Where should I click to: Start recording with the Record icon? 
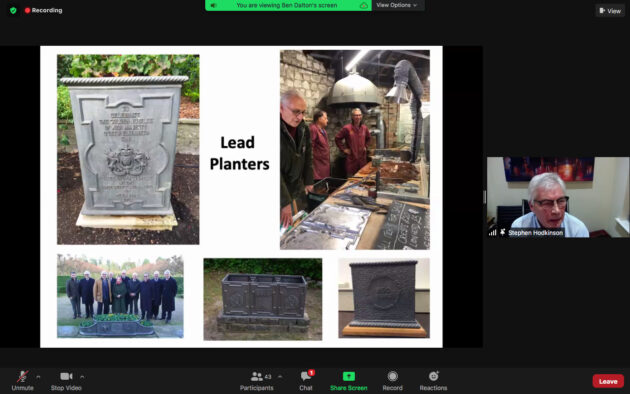pyautogui.click(x=393, y=376)
